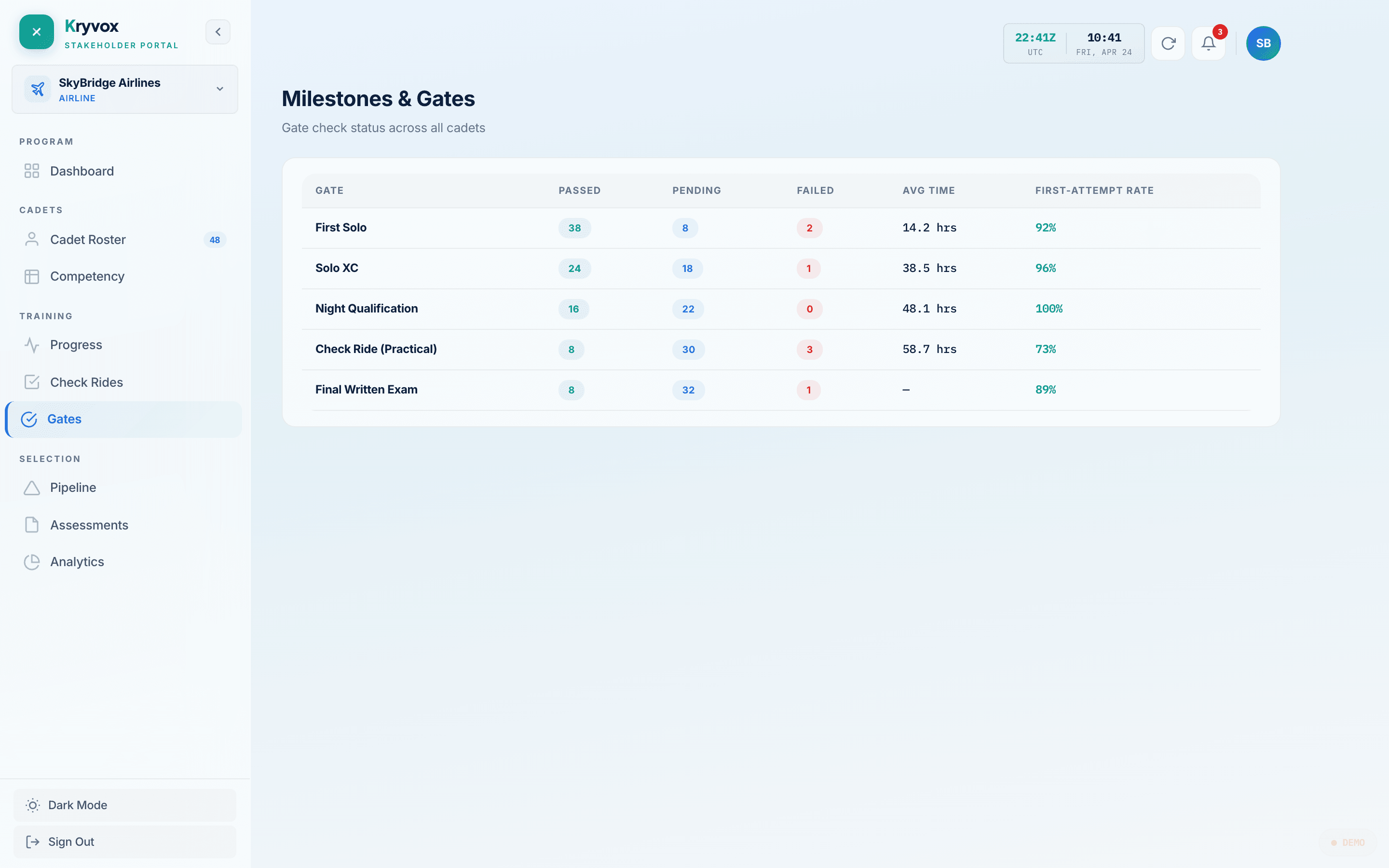
Task: Click failed count 0 for Night Qualification
Action: tap(809, 309)
